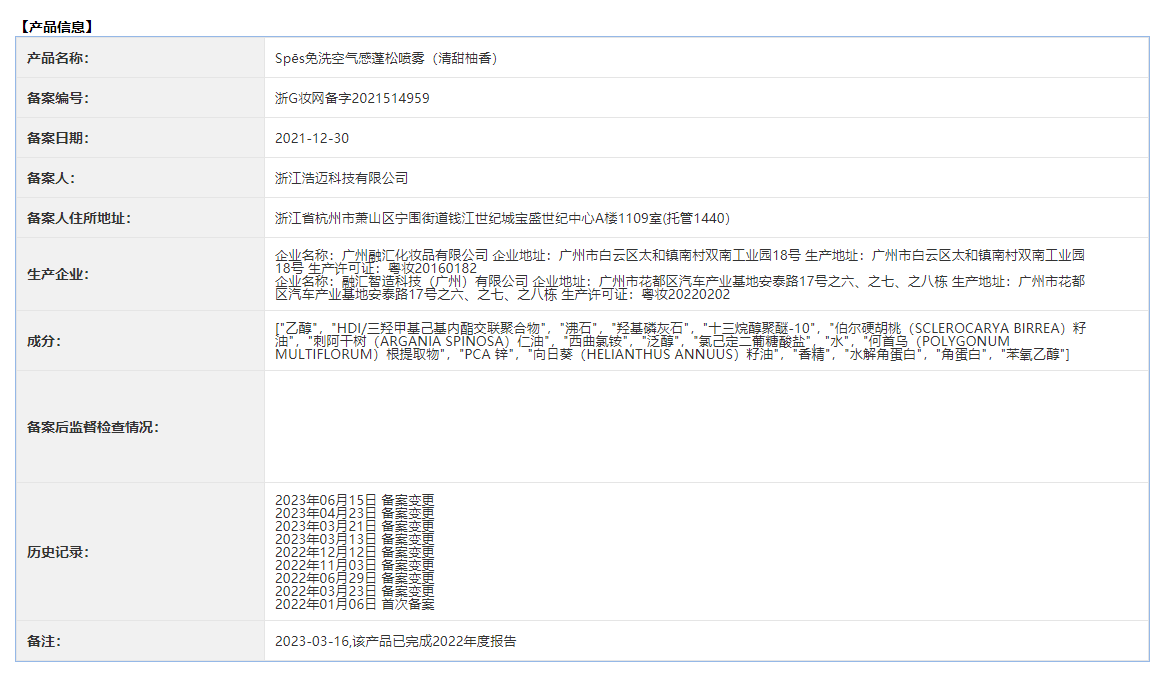This screenshot has width=1163, height=673.
Task: Click history entry 2022年11月03日 备案变更
Action: coord(355,565)
